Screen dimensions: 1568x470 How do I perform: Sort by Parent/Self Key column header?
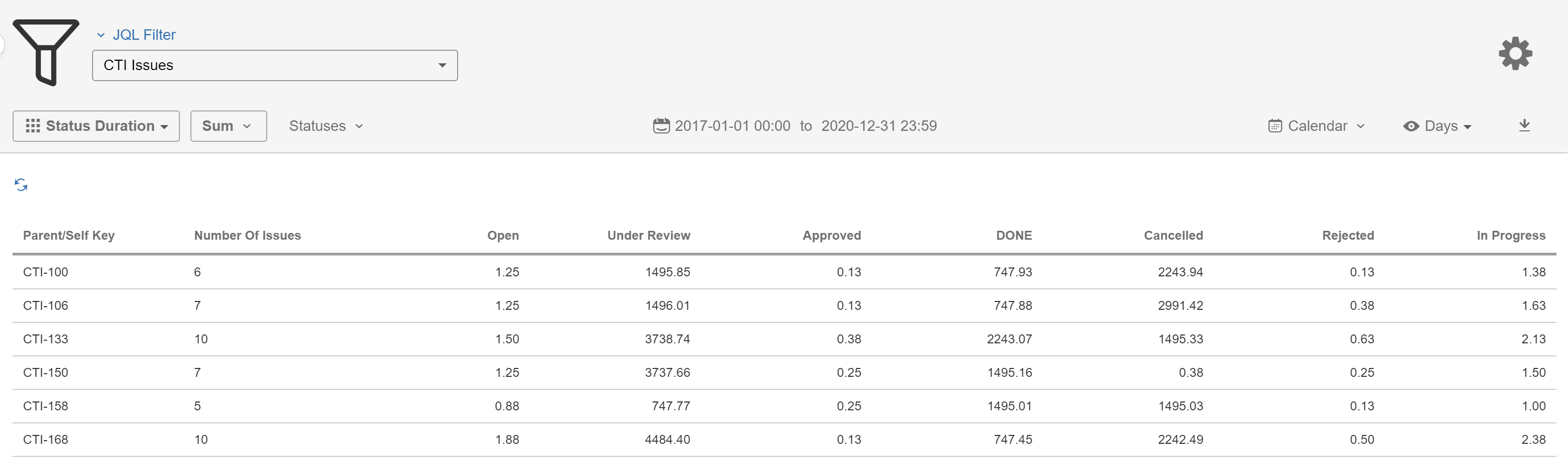coord(69,236)
